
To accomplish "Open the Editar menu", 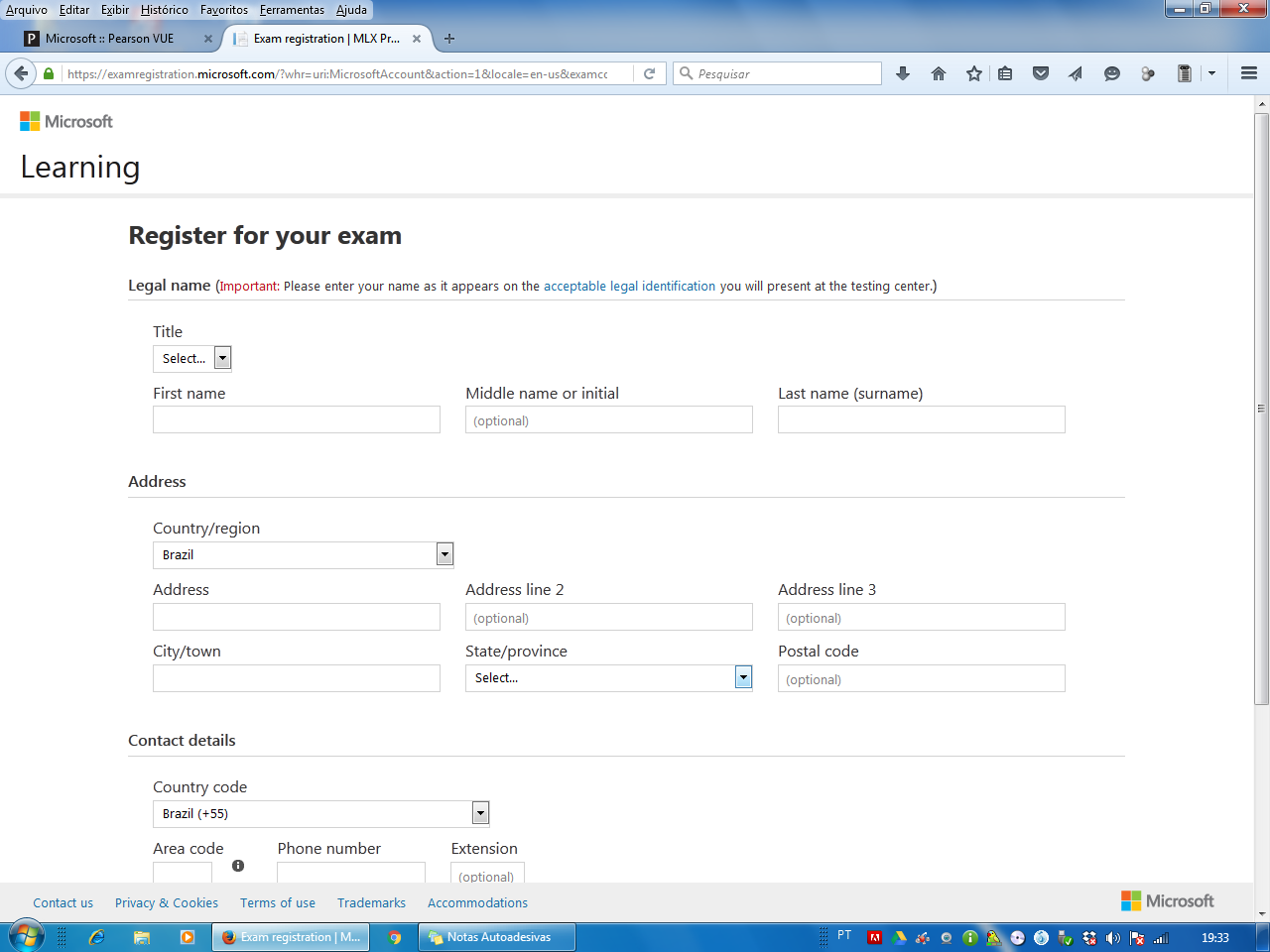I will coord(74,10).
